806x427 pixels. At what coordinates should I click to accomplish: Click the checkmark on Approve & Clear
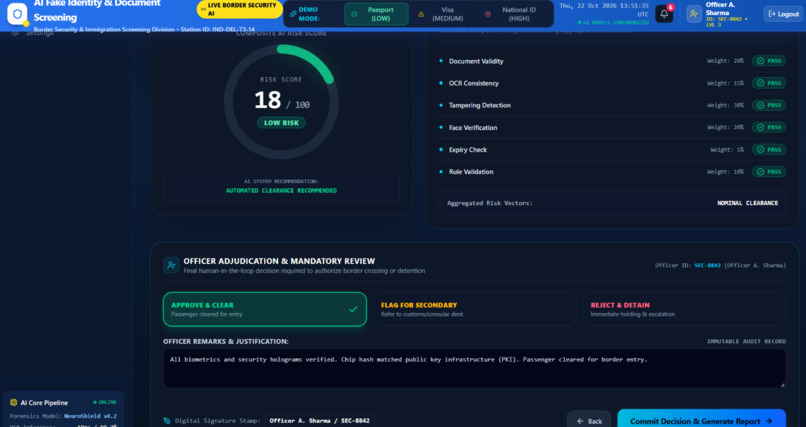[x=353, y=309]
